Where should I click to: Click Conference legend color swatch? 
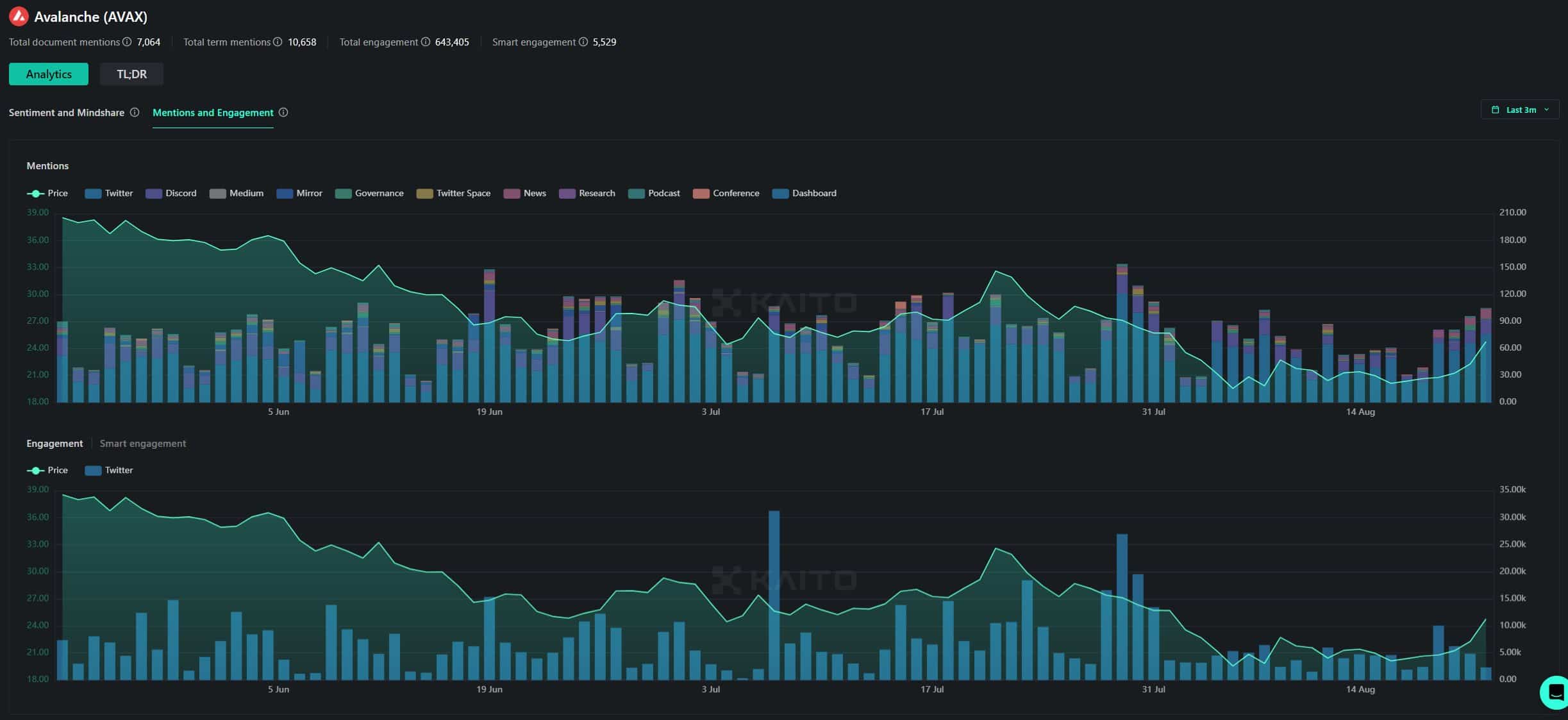coord(701,194)
